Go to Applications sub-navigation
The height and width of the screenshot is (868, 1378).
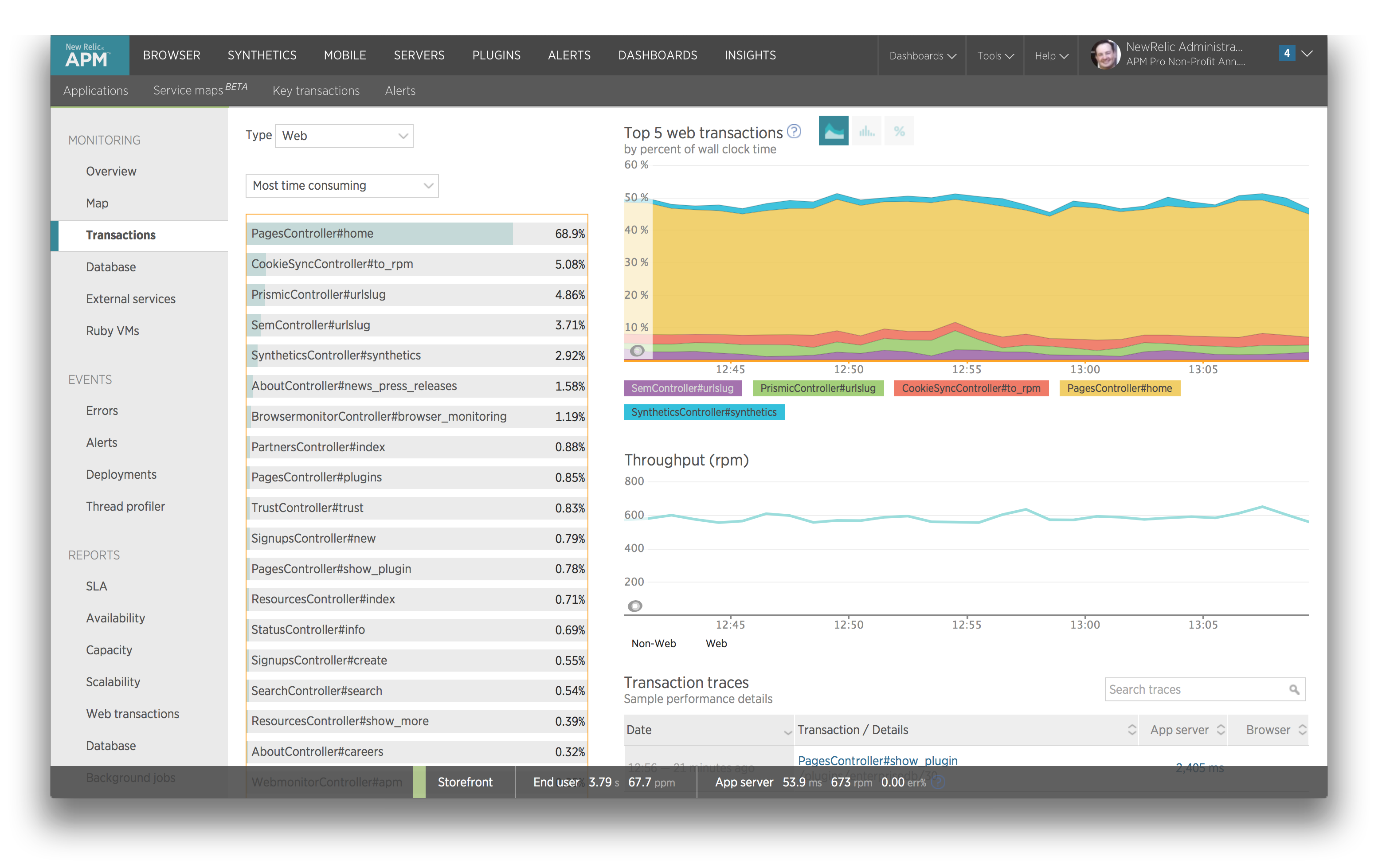click(x=96, y=90)
